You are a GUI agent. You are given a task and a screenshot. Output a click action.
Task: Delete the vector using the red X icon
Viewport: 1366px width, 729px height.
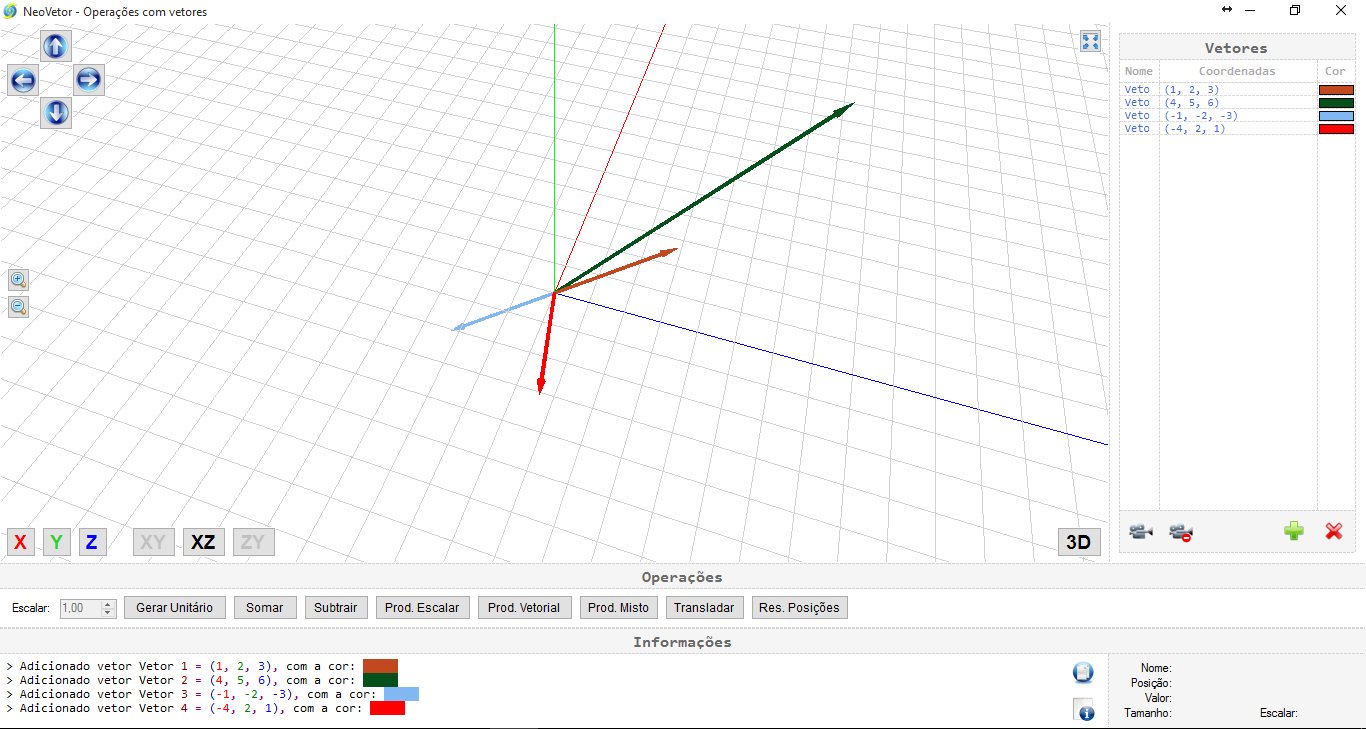point(1334,531)
